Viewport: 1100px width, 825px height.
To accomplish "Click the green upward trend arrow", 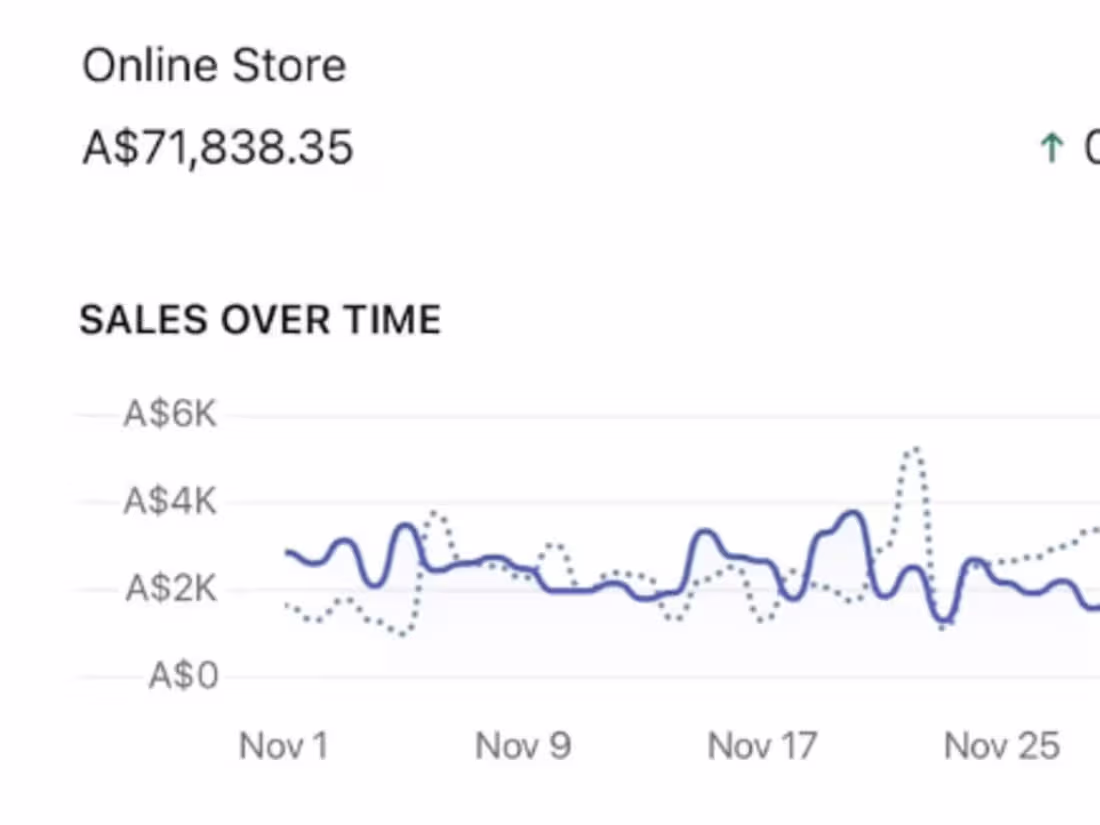I will (1050, 149).
